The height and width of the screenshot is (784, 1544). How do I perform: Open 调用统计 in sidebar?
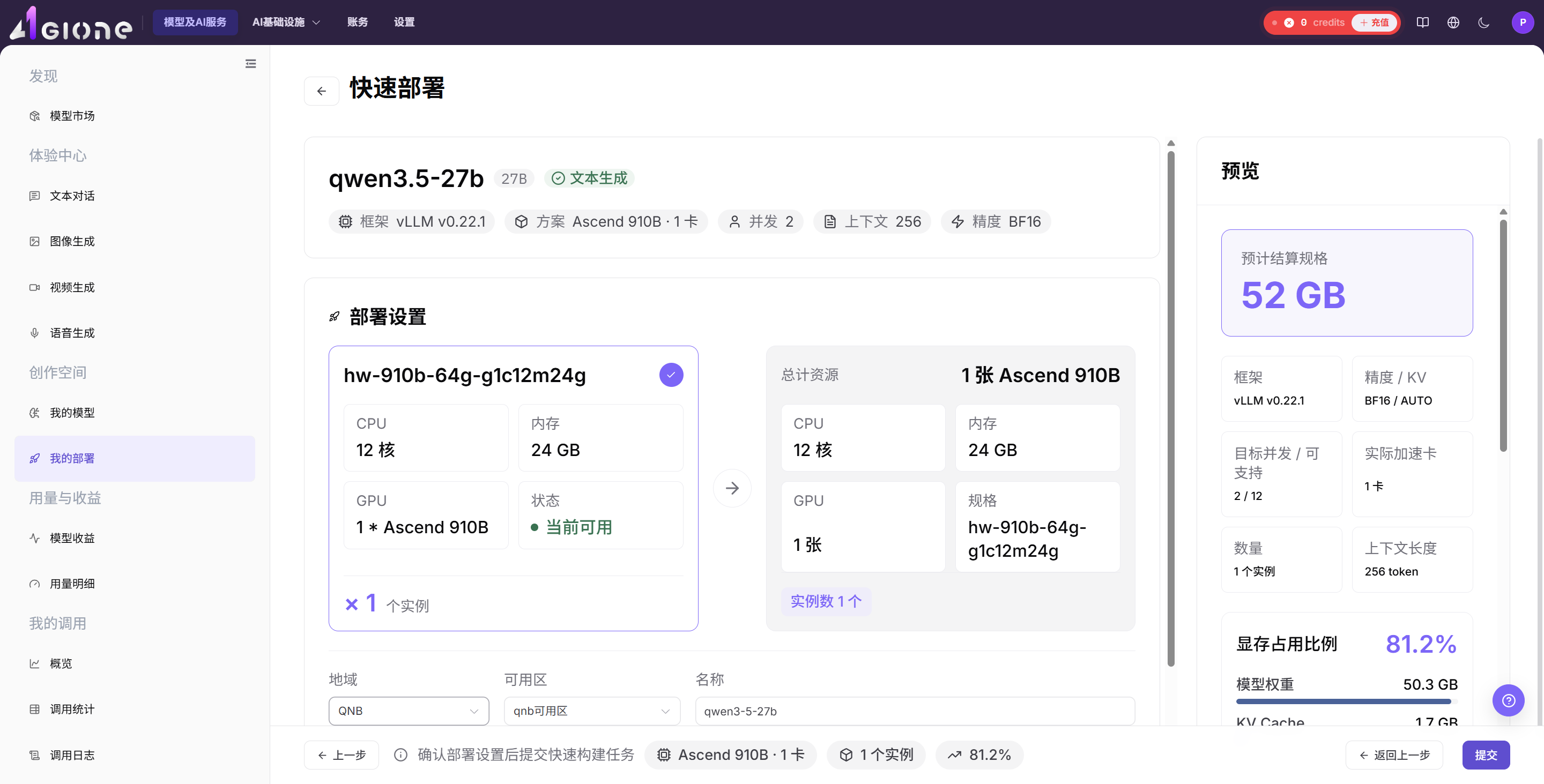click(135, 709)
